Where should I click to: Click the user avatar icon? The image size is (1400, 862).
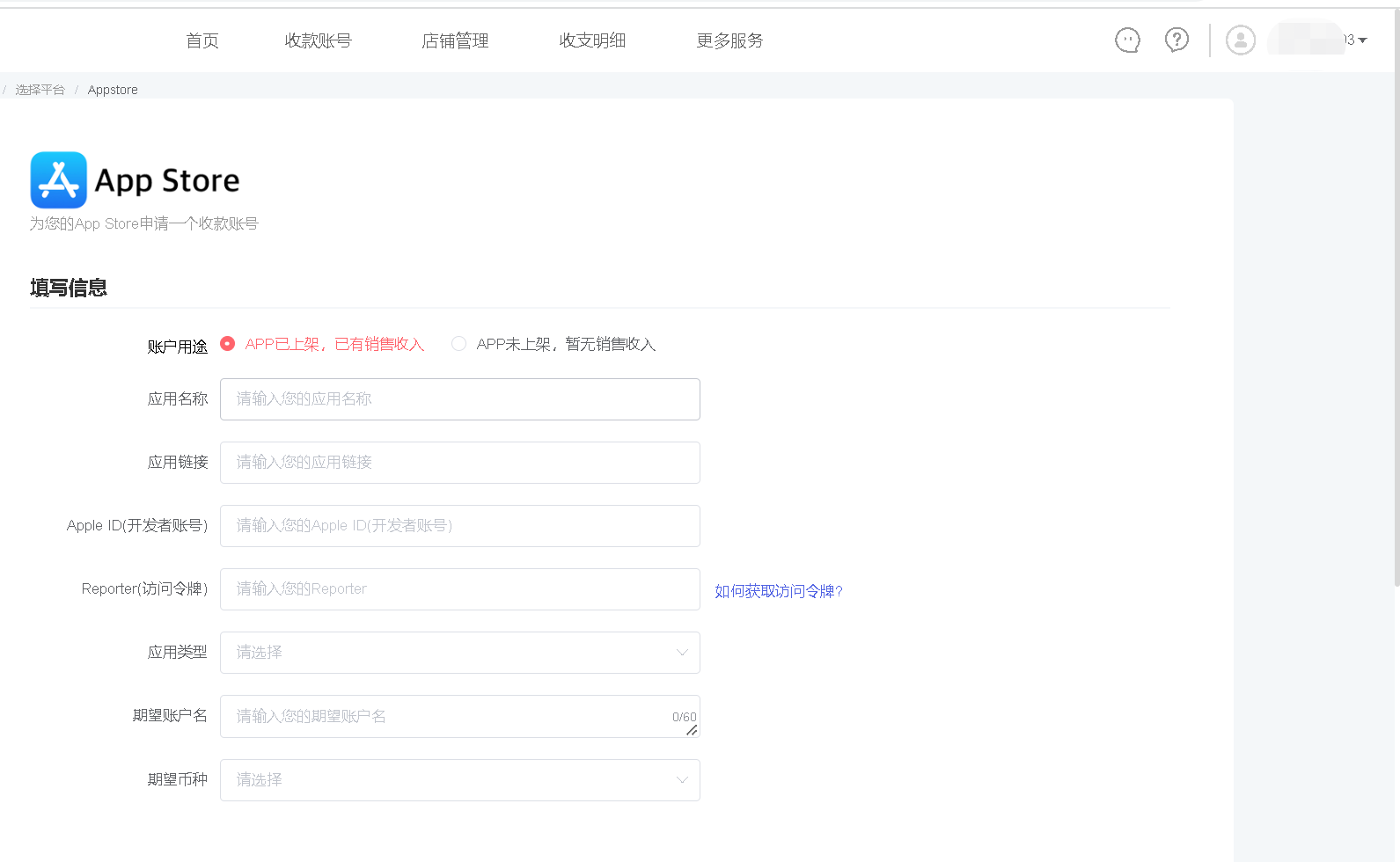coord(1241,40)
